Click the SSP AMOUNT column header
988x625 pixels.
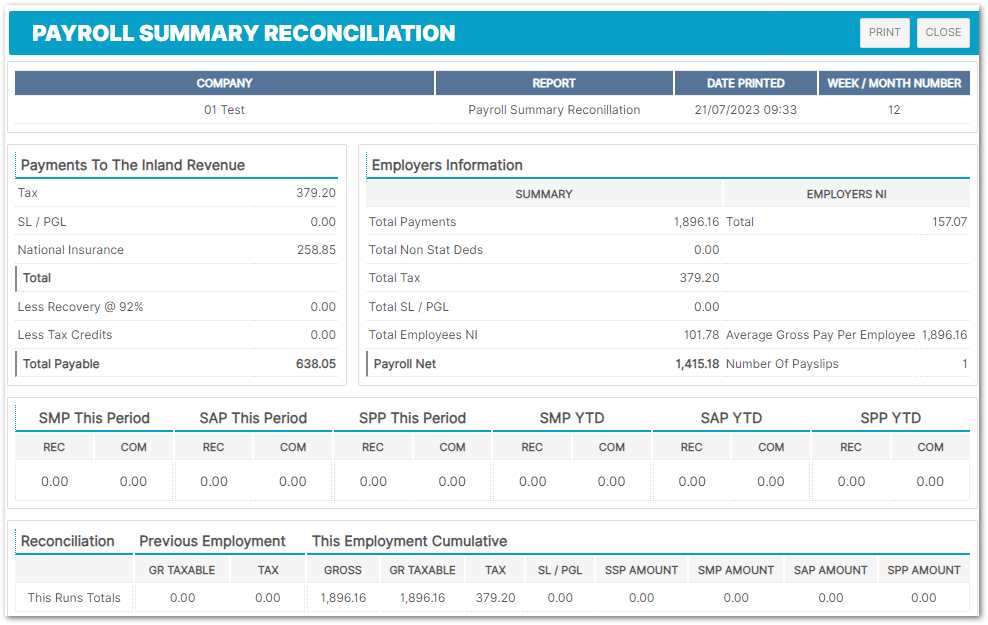[641, 570]
